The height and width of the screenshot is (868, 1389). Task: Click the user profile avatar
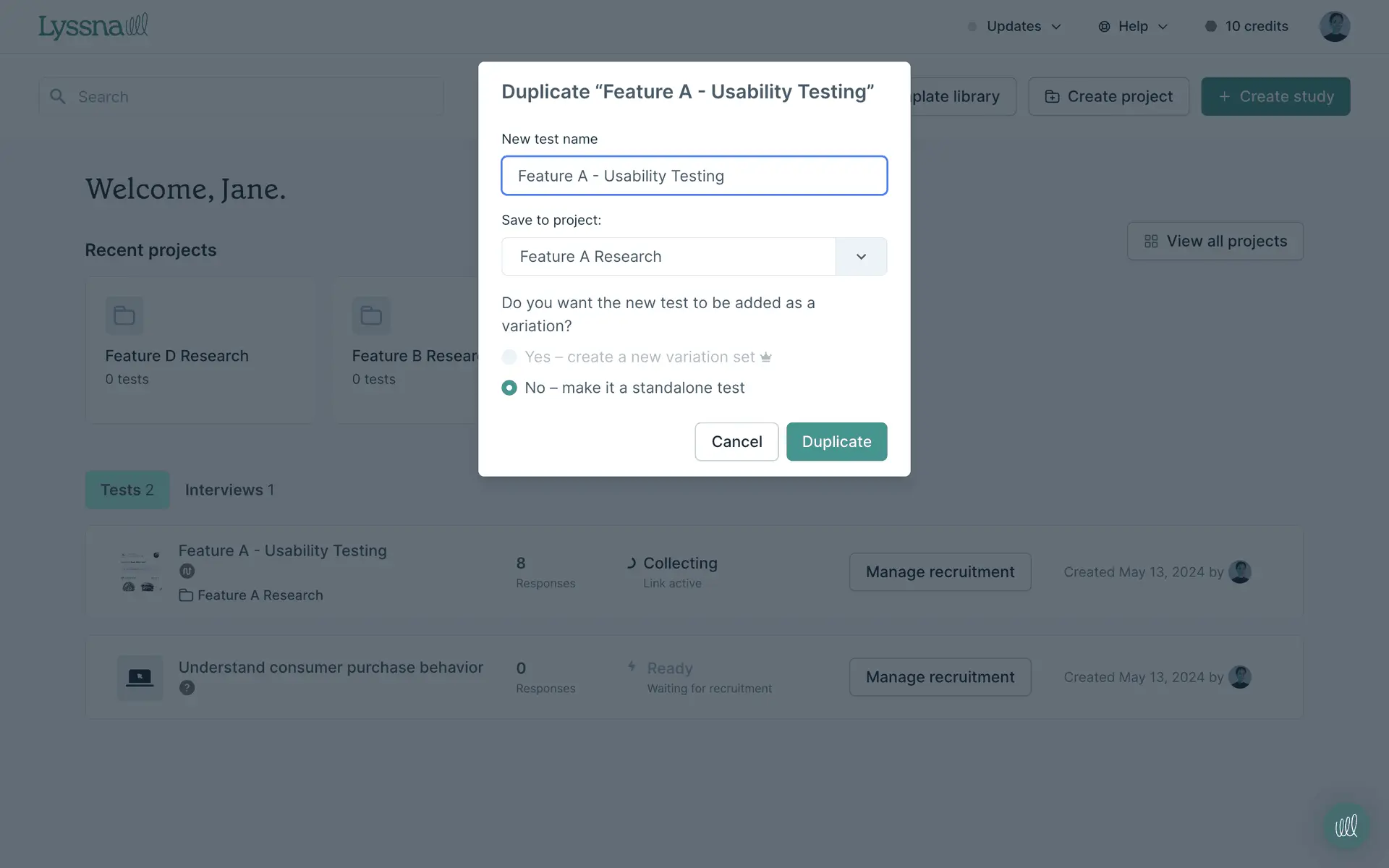1334,27
